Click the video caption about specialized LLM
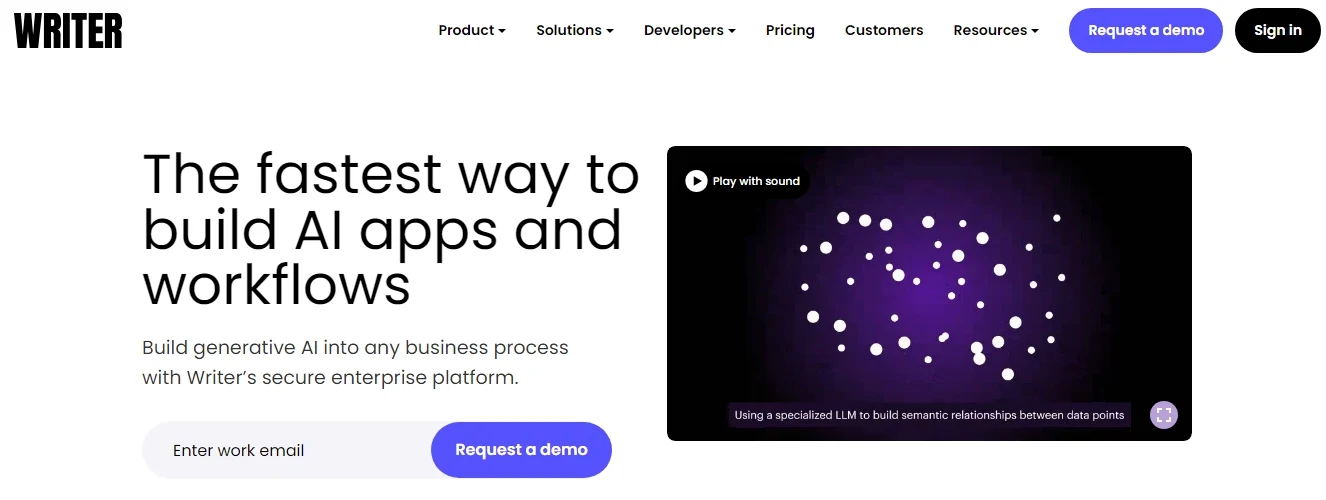This screenshot has width=1326, height=500. (929, 415)
